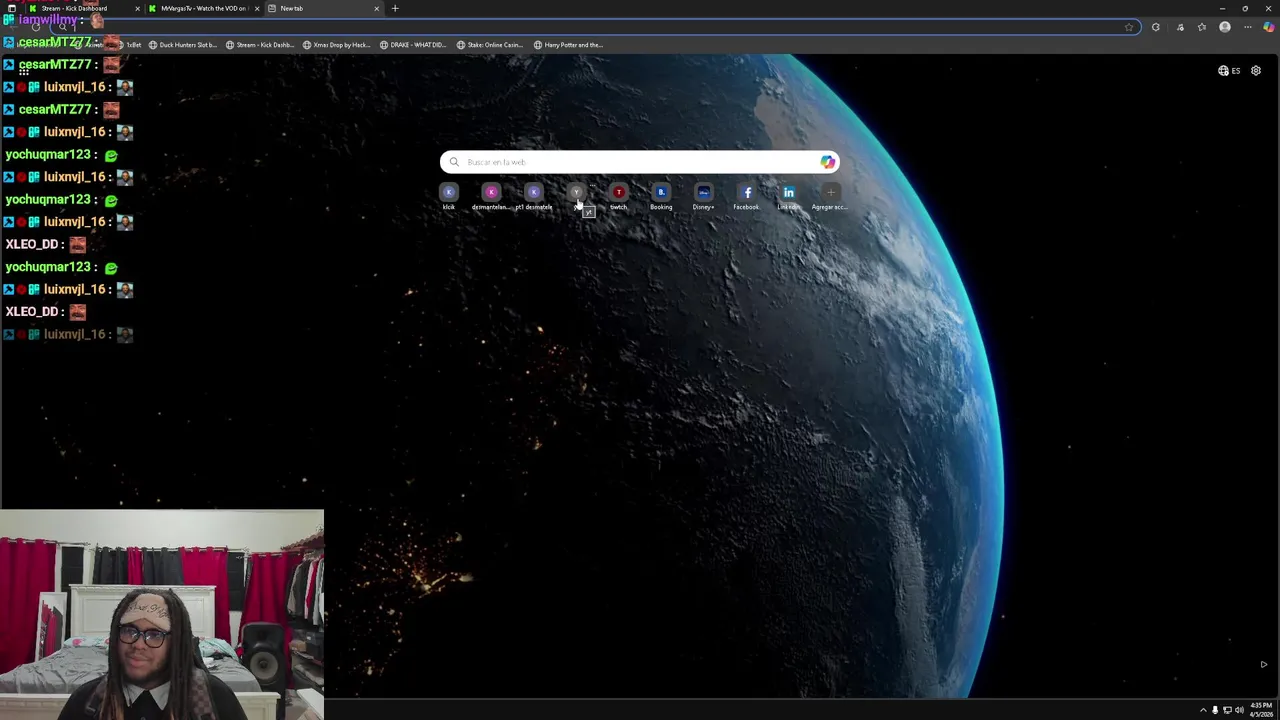
Task: Add this page to favorites star
Action: tap(1129, 27)
